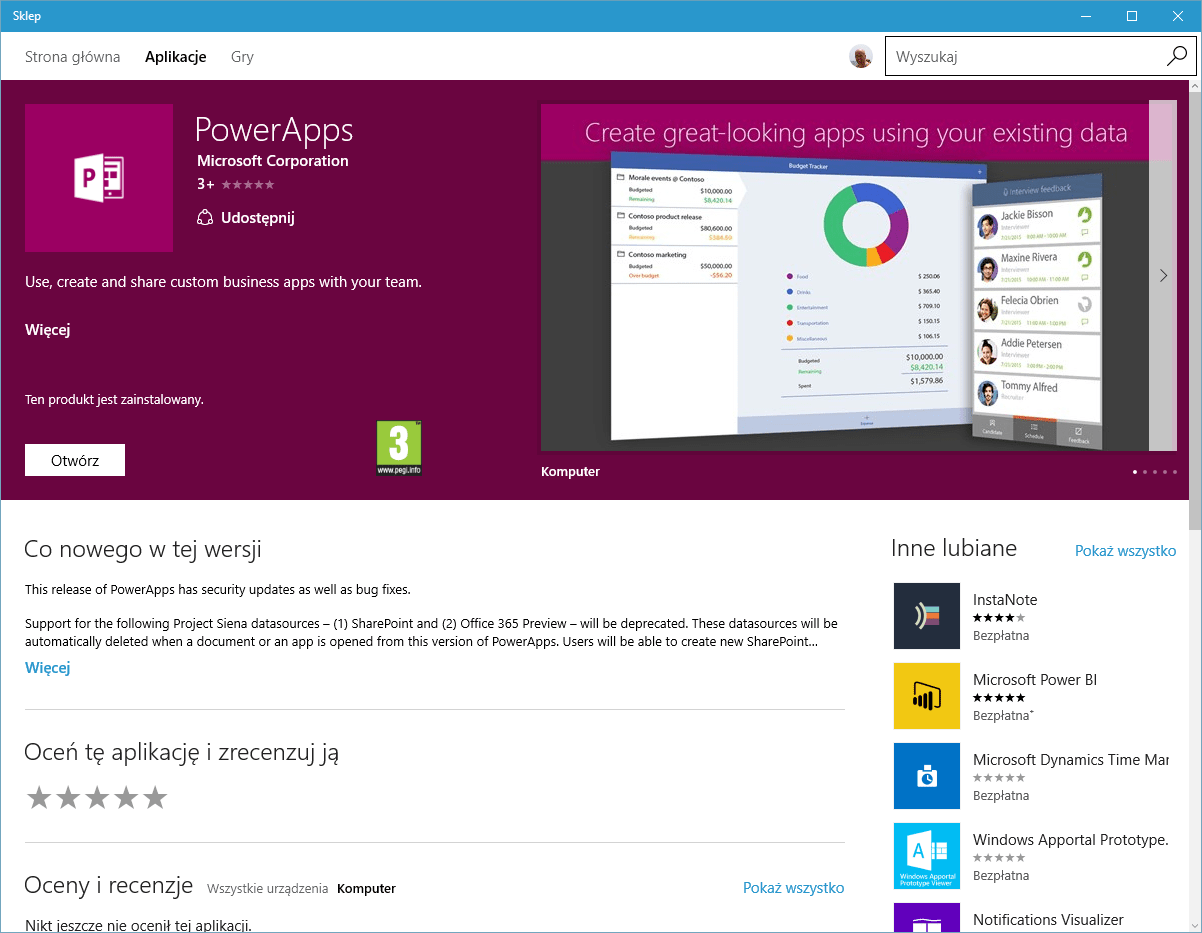Open the Microsoft Dynamics Time Mar title
1202x933 pixels.
tap(1071, 760)
